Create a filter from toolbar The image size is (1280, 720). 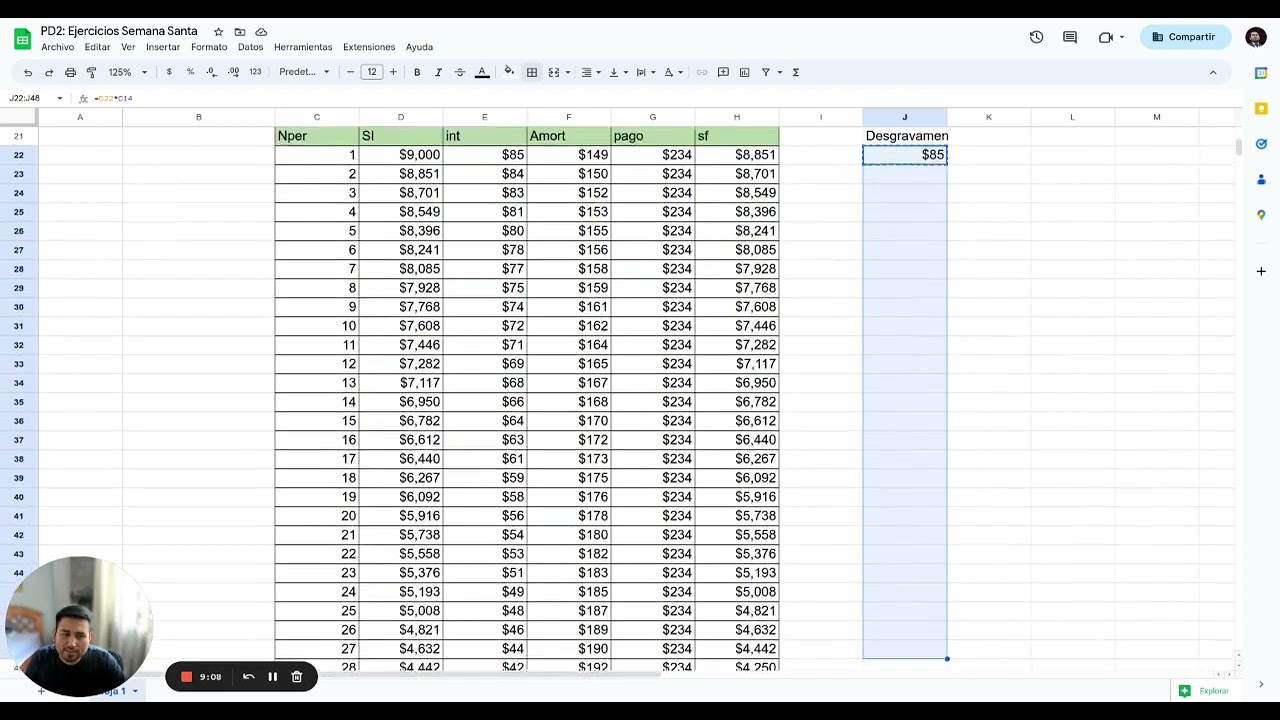click(766, 72)
